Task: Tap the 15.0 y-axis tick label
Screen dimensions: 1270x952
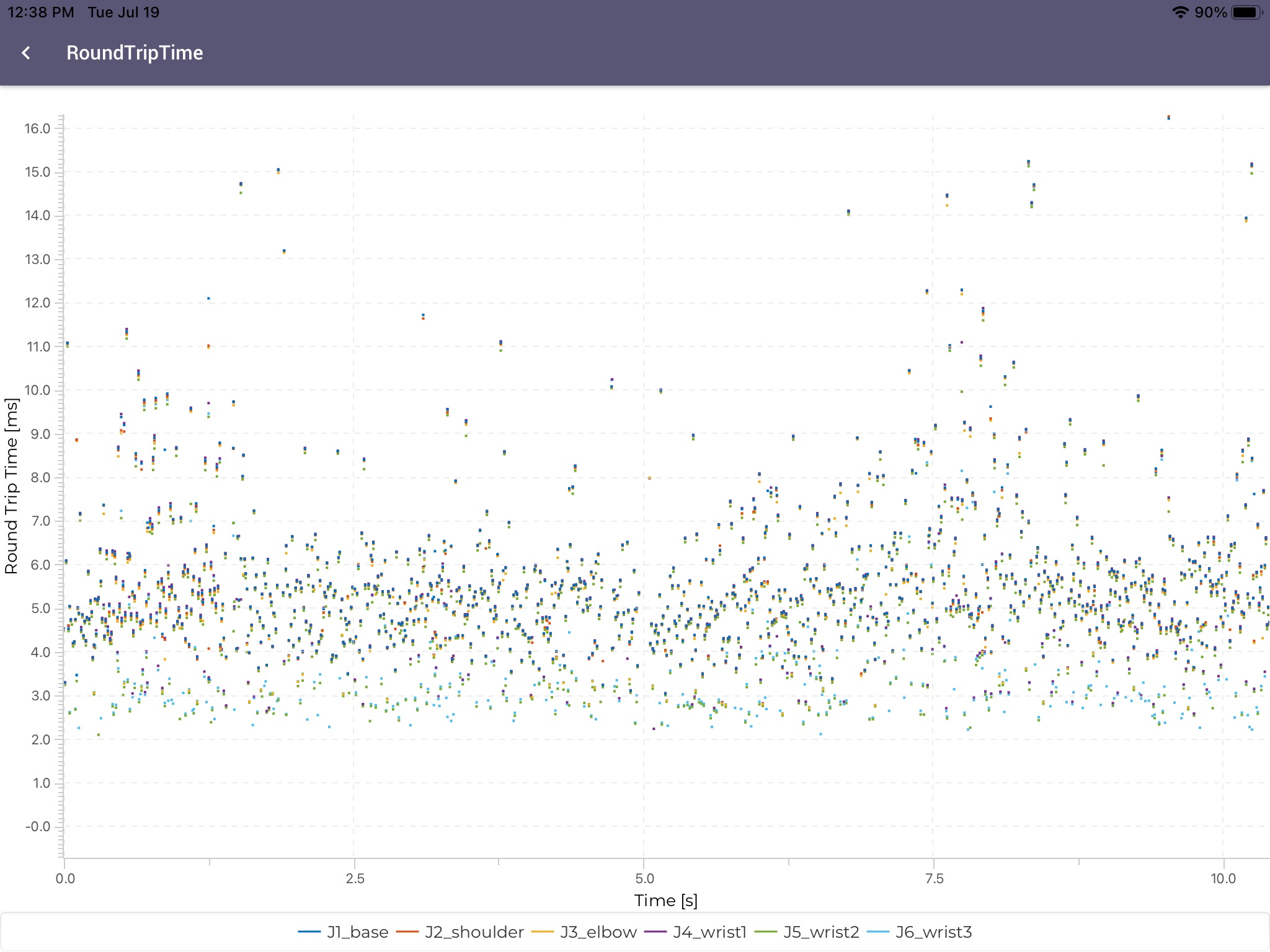Action: [x=37, y=172]
